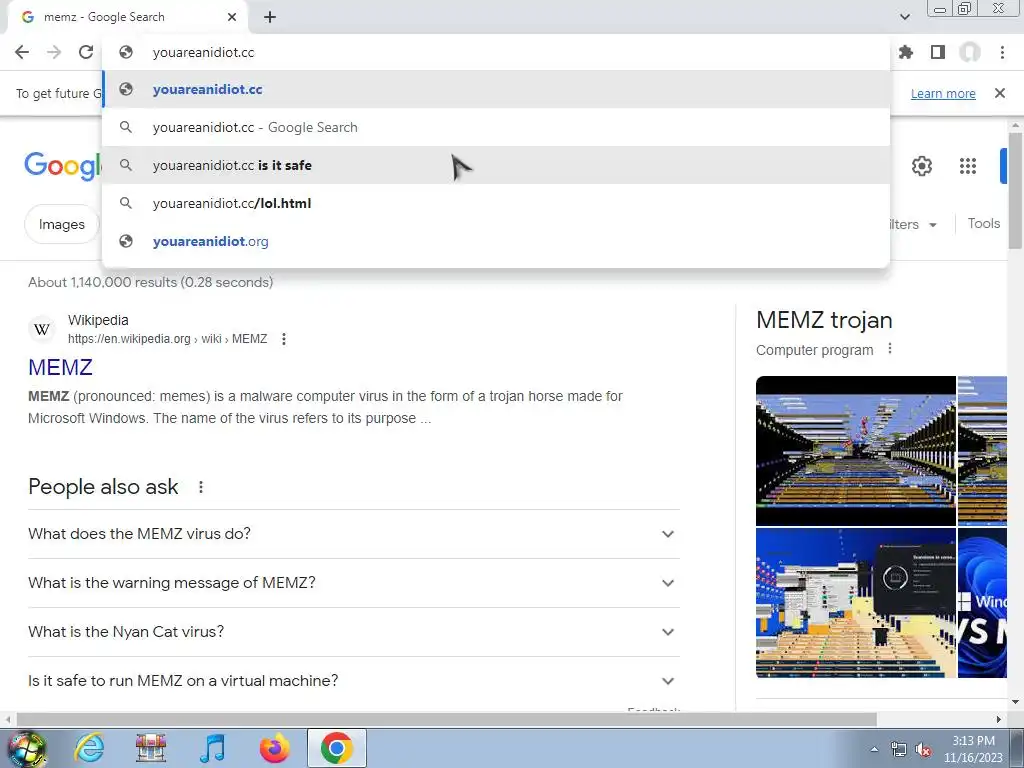Select youareanidiot.cc - Google Search suggestion
The image size is (1024, 768).
tap(496, 127)
